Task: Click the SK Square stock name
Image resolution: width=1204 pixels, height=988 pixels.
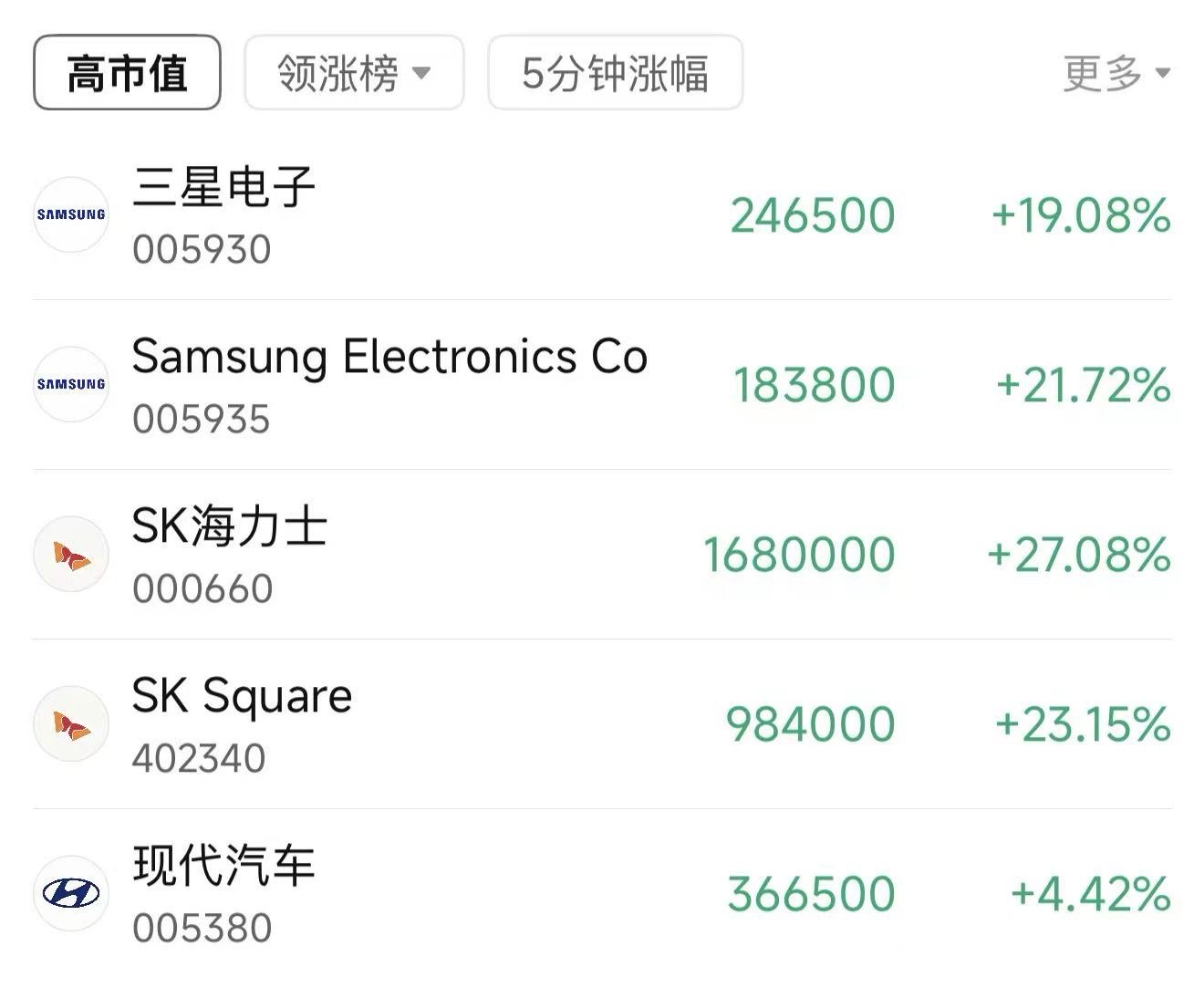Action: (x=242, y=697)
